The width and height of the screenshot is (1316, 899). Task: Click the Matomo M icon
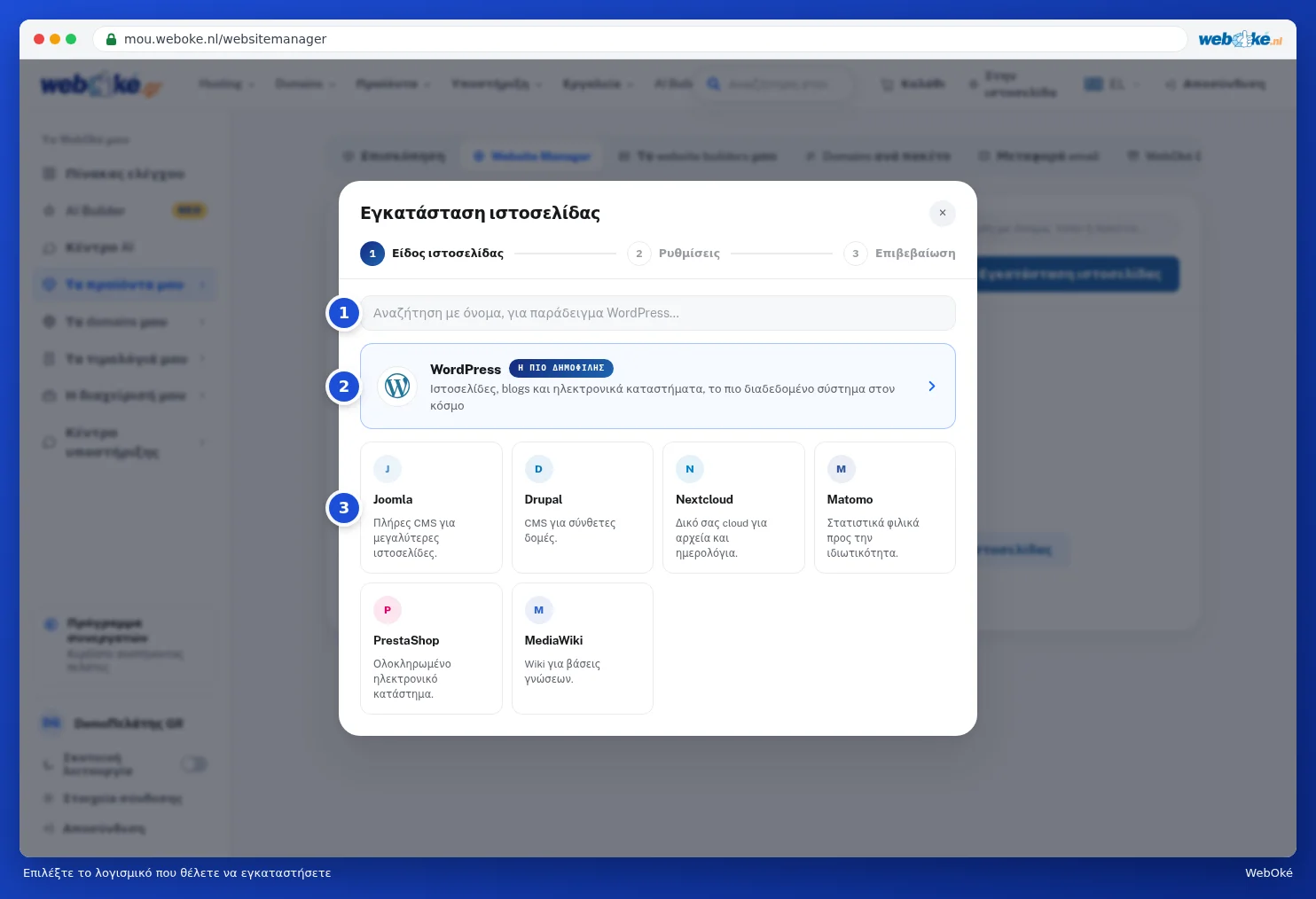841,469
